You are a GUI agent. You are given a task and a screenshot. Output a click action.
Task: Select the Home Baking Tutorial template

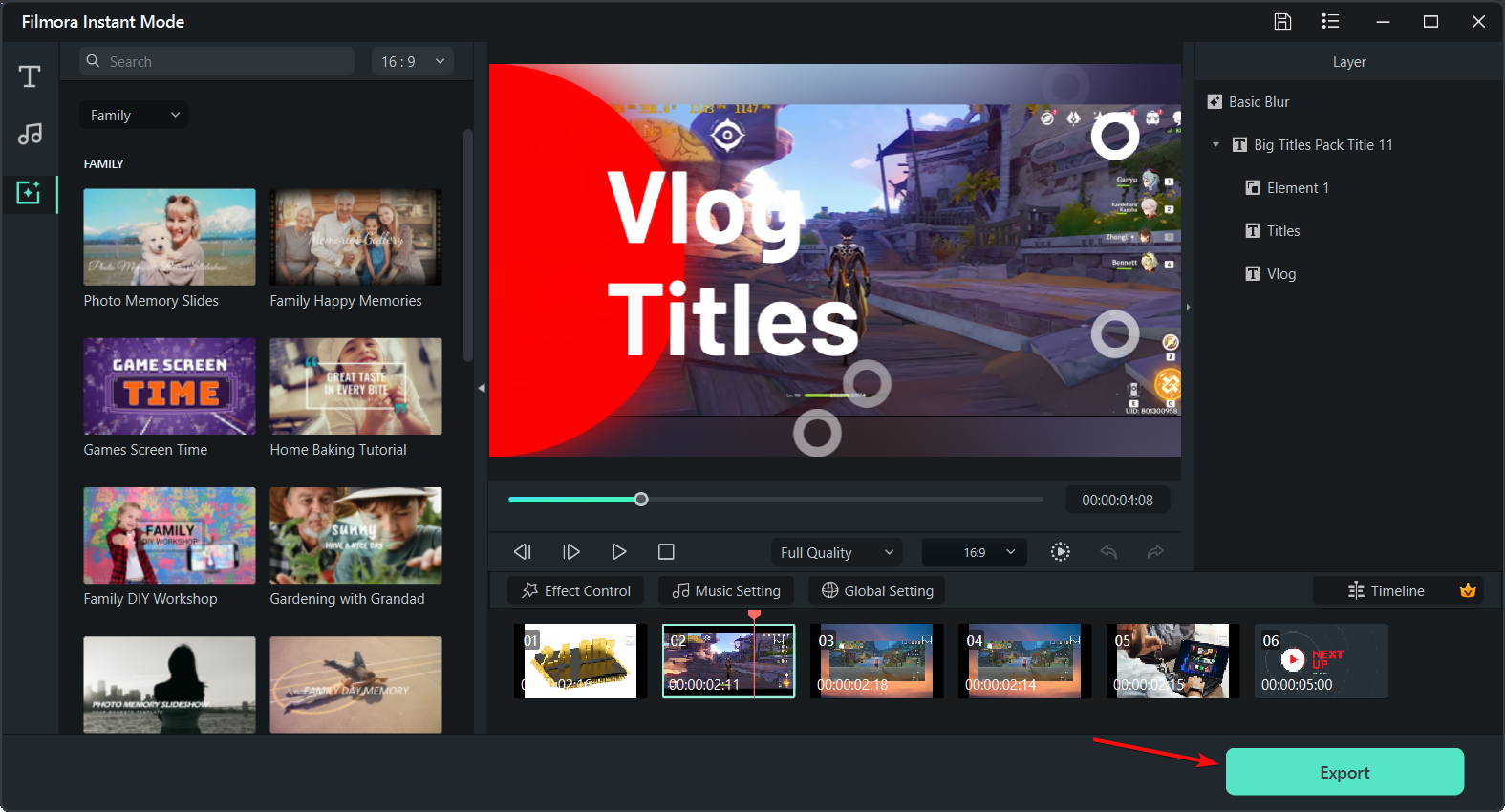(355, 386)
